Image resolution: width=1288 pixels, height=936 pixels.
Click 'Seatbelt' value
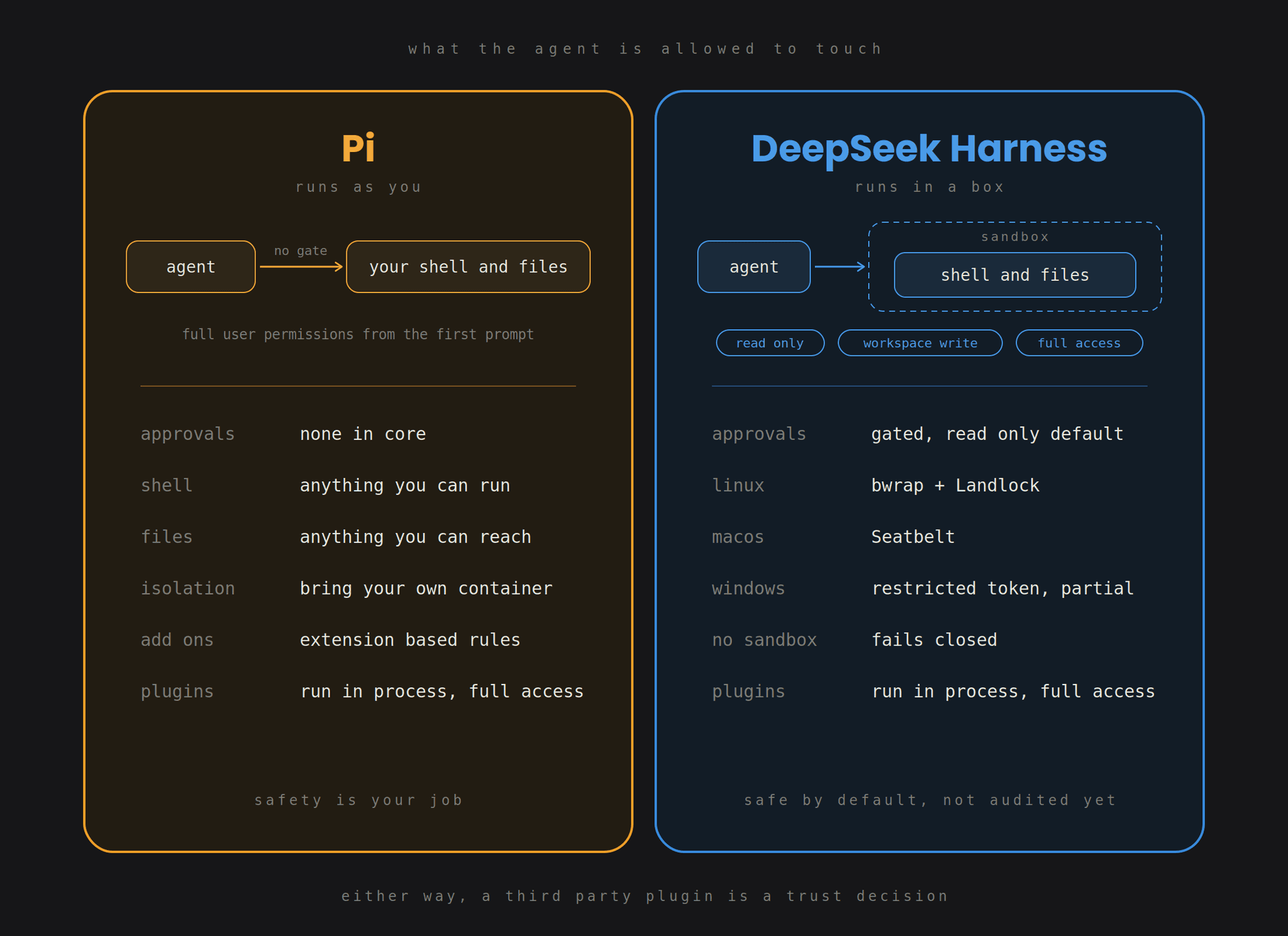click(x=912, y=537)
